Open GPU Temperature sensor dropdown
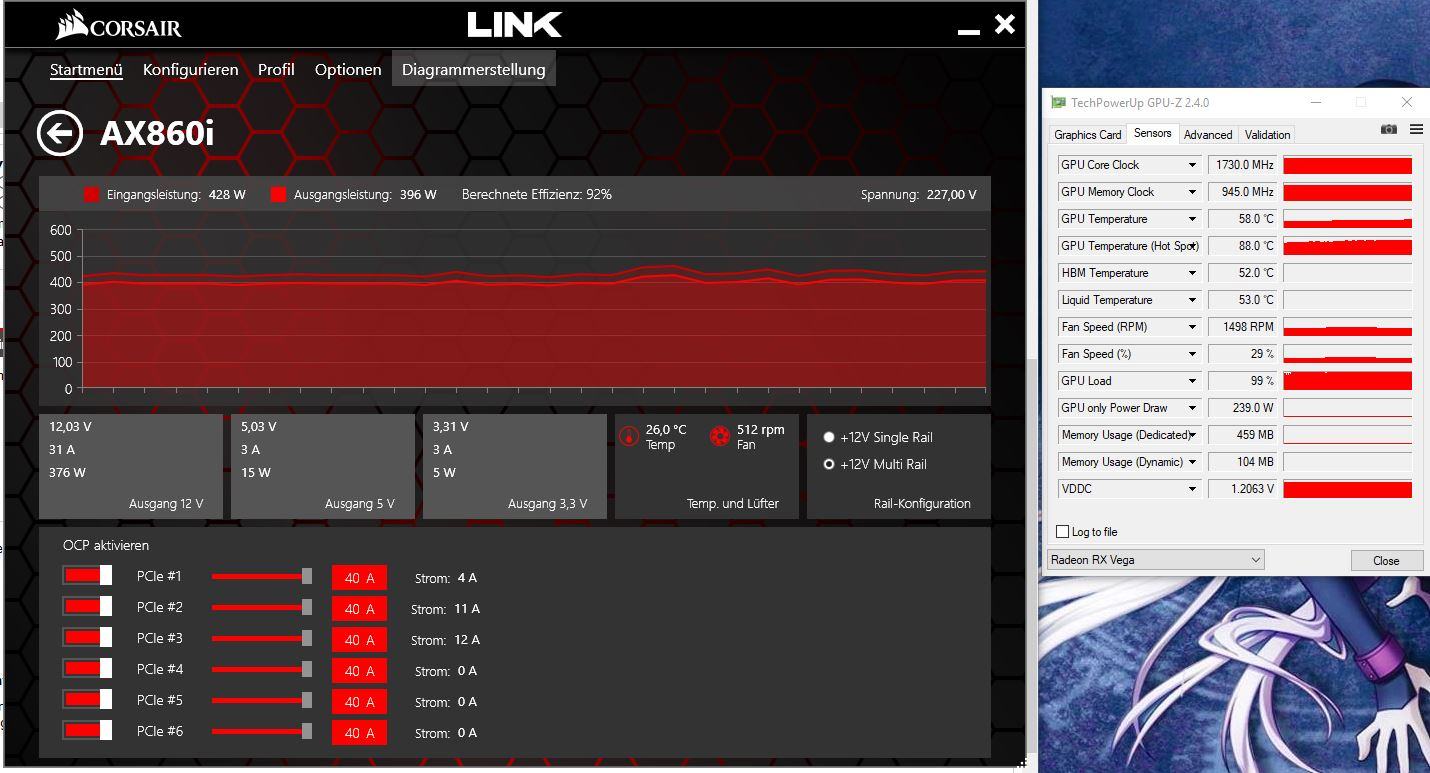The image size is (1430, 773). pos(1192,219)
